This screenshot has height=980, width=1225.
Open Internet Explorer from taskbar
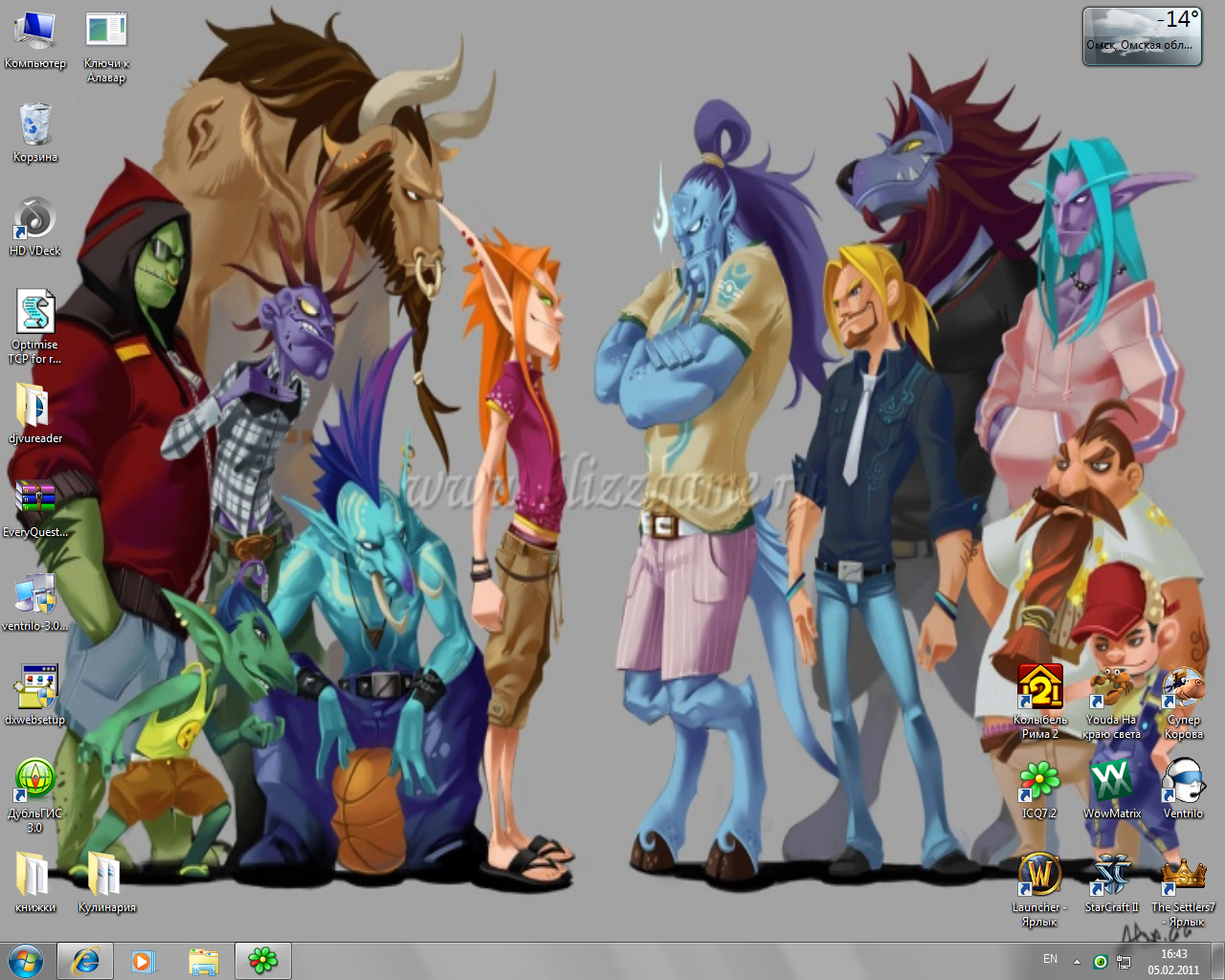[x=85, y=961]
